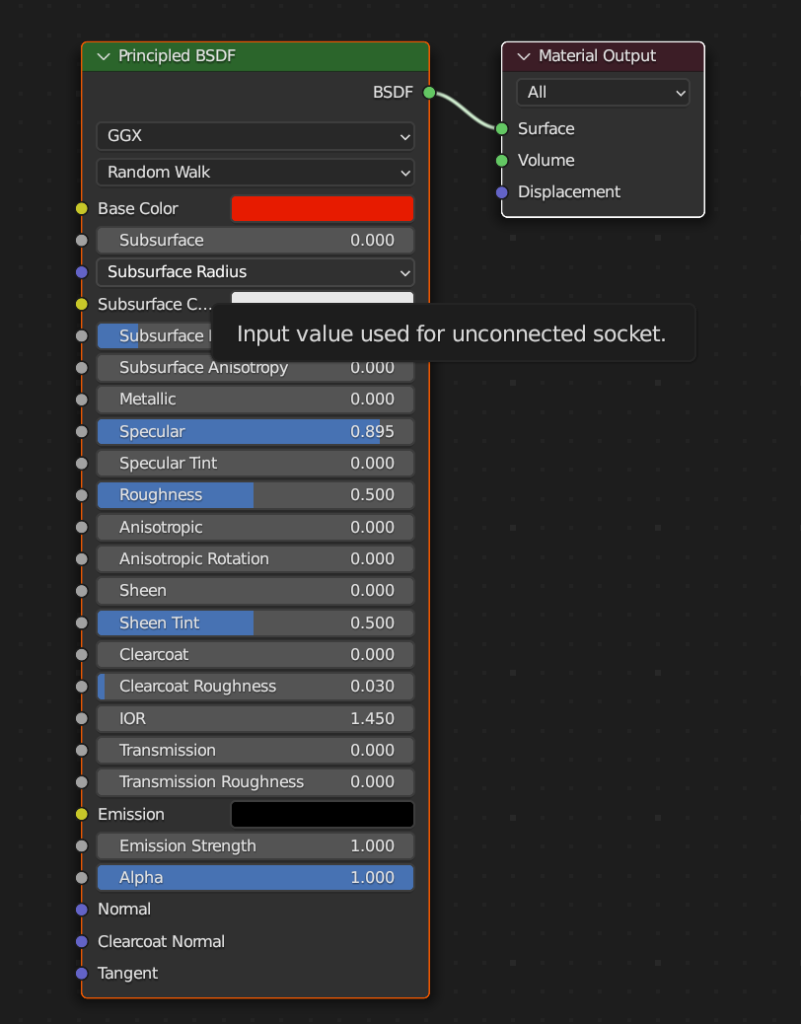
Task: Click the Clearcoat Normal input socket
Action: point(82,941)
